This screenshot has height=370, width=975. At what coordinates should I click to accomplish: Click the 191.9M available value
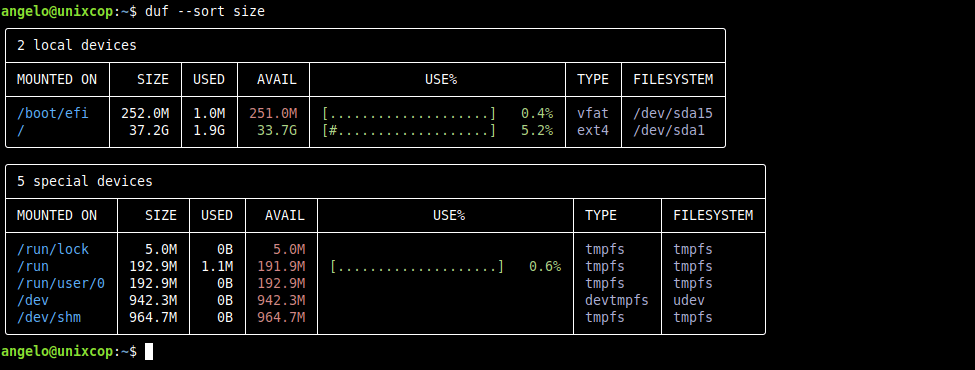281,266
